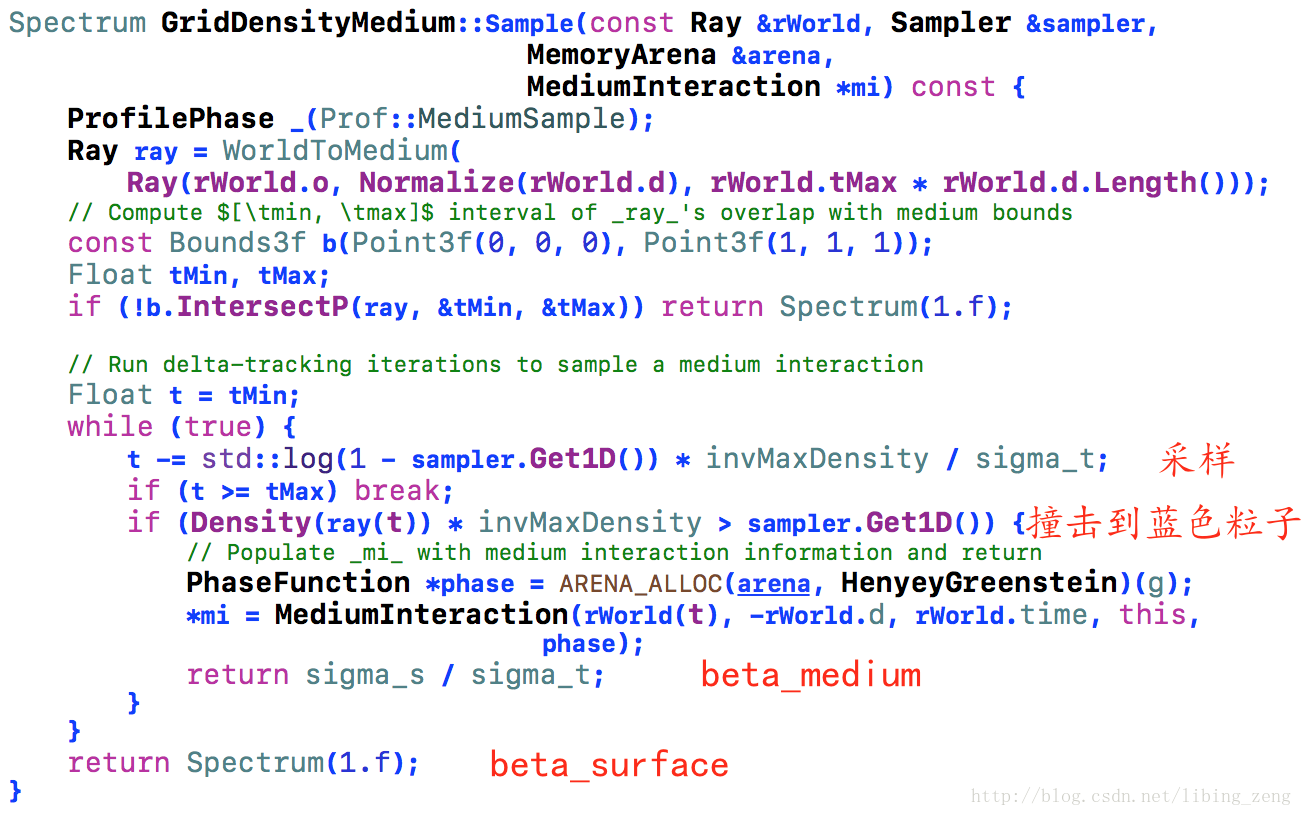Click the IntersectP method call
This screenshot has width=1302, height=816.
tap(262, 307)
